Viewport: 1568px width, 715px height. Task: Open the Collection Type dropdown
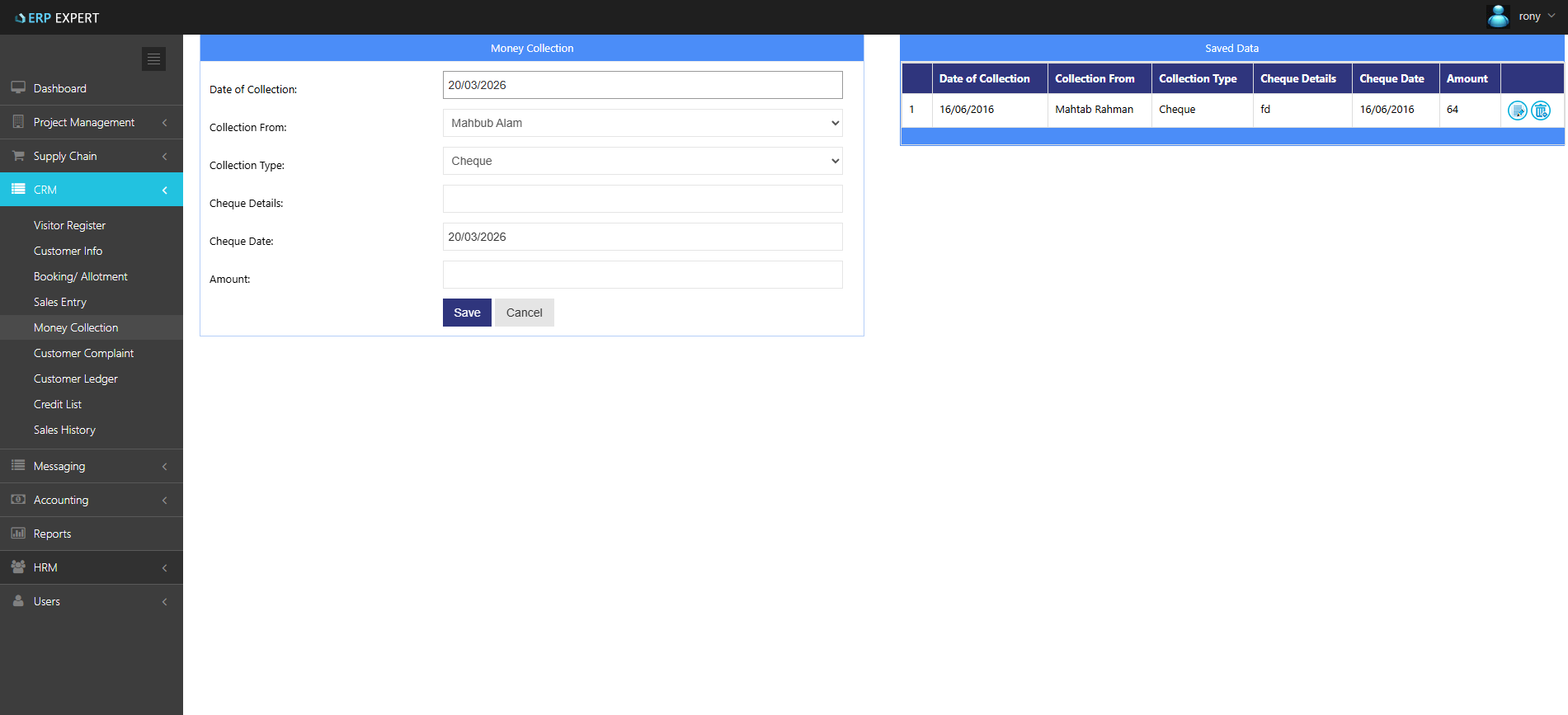click(642, 161)
